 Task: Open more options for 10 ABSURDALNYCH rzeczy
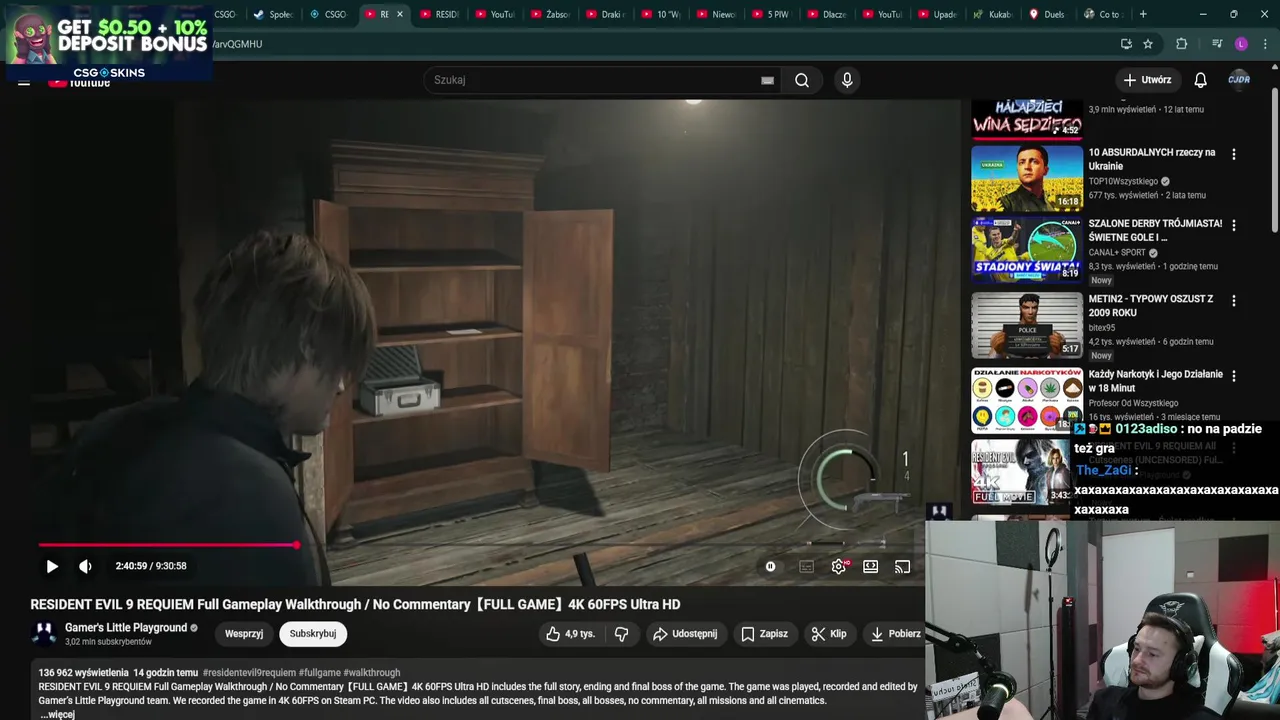point(1233,155)
